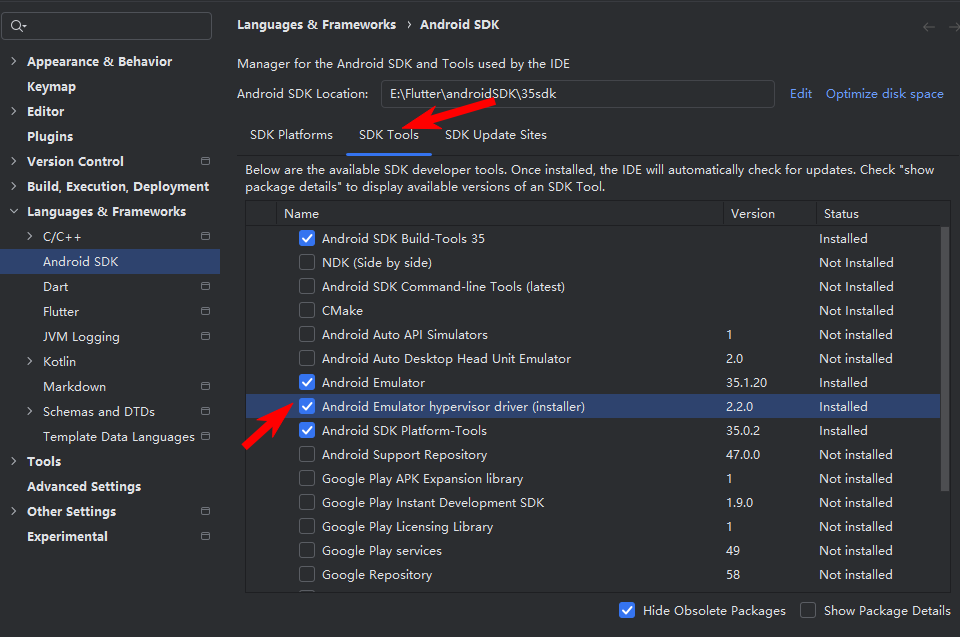This screenshot has width=960, height=637.
Task: Enable Show Package Details checkbox
Action: (808, 610)
